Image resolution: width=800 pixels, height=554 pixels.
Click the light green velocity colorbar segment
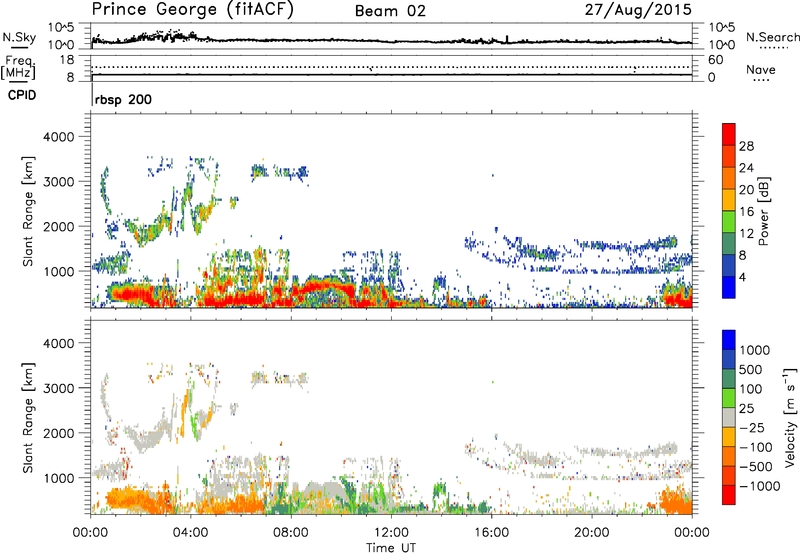tap(729, 398)
